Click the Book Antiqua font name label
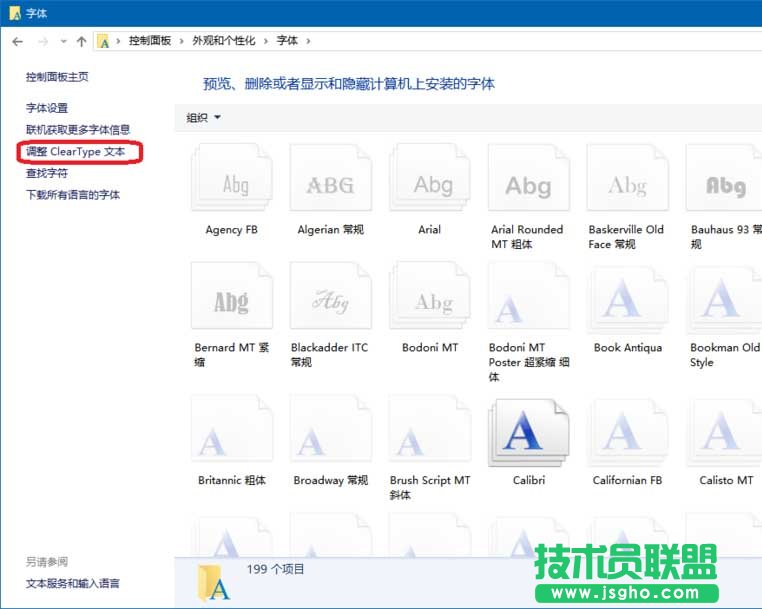This screenshot has width=762, height=609. (x=628, y=348)
